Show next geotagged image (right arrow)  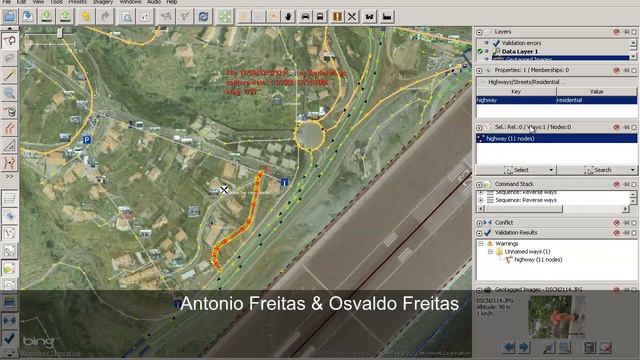point(524,347)
